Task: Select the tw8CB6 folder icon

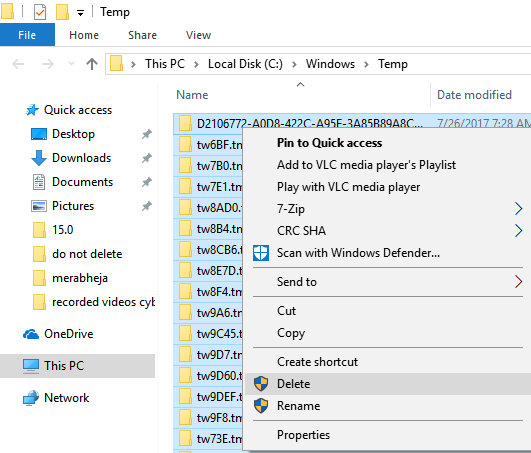Action: tap(185, 250)
